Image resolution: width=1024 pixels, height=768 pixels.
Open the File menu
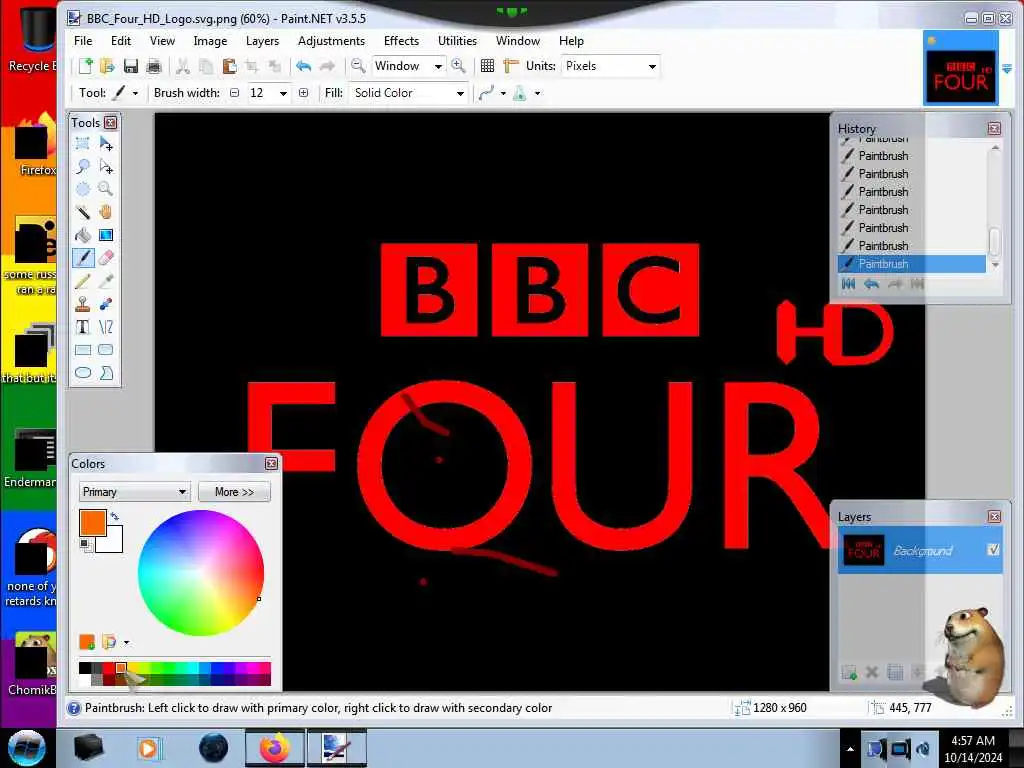pyautogui.click(x=83, y=40)
